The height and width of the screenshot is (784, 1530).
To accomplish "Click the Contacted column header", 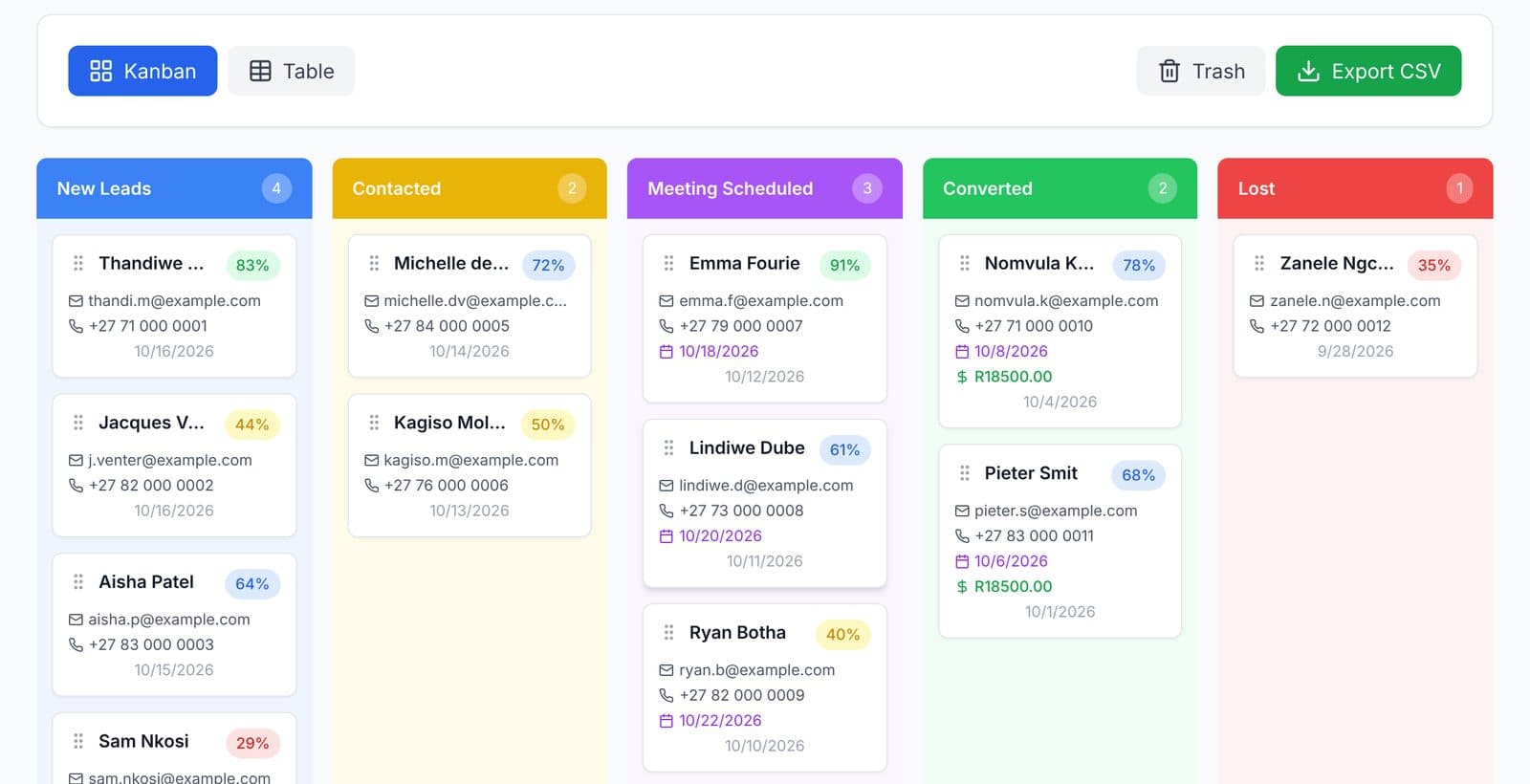I will pos(470,188).
